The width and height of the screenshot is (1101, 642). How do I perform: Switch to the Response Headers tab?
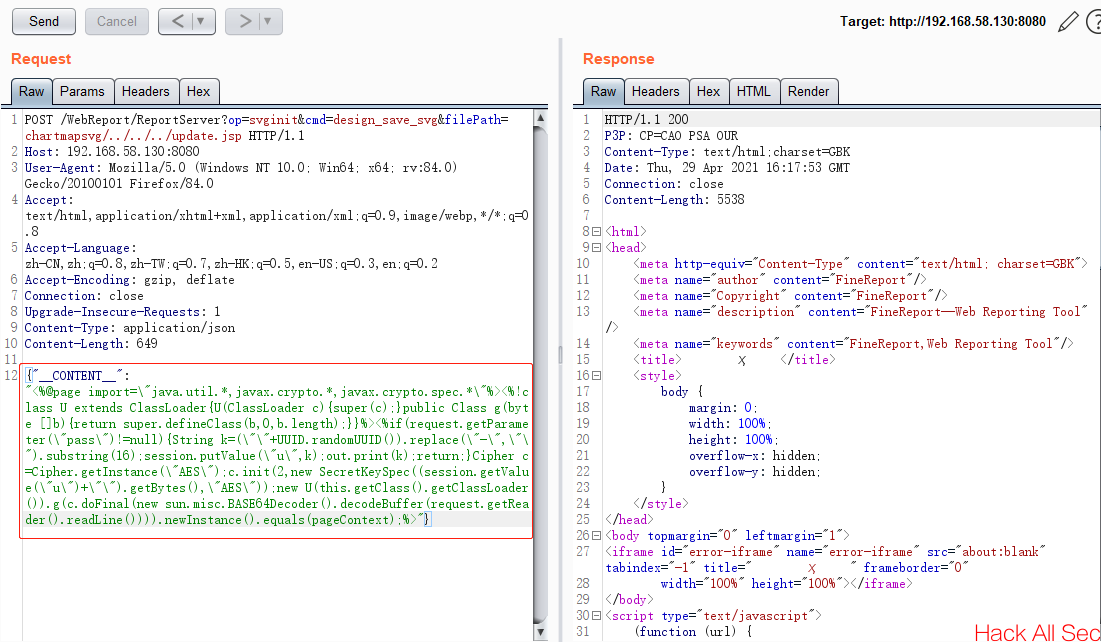coord(655,91)
